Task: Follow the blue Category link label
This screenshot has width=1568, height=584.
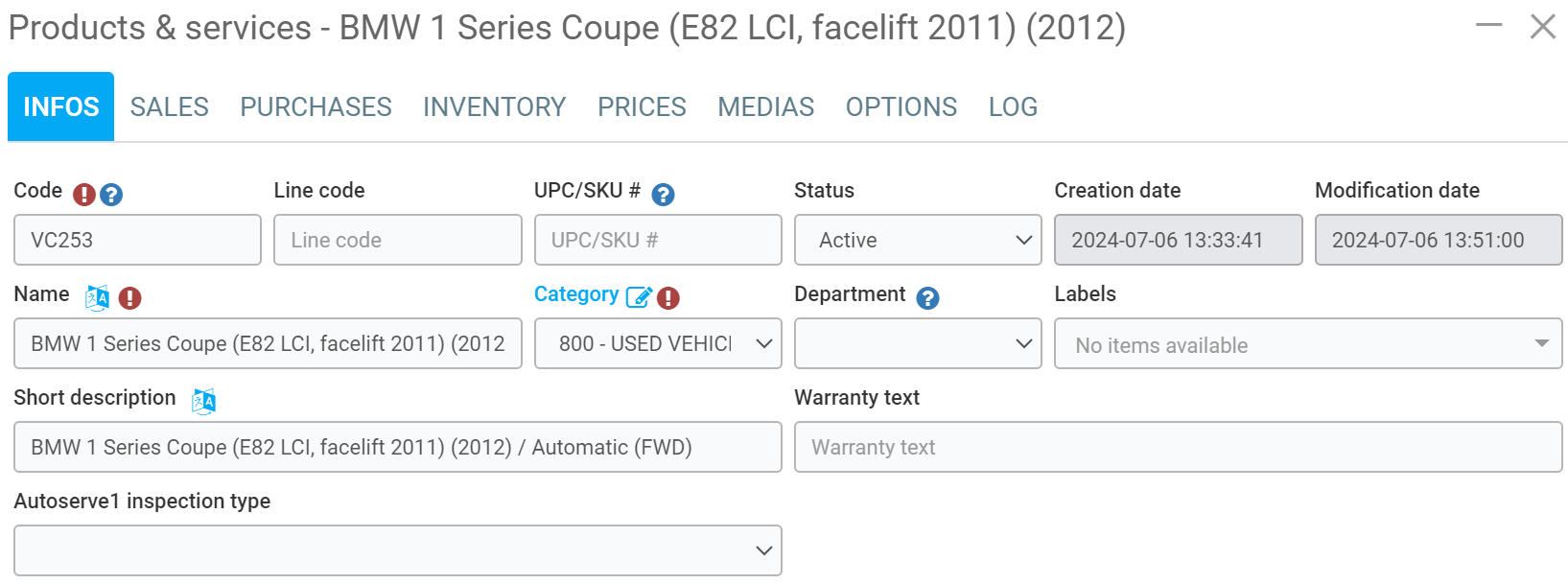Action: click(x=576, y=294)
